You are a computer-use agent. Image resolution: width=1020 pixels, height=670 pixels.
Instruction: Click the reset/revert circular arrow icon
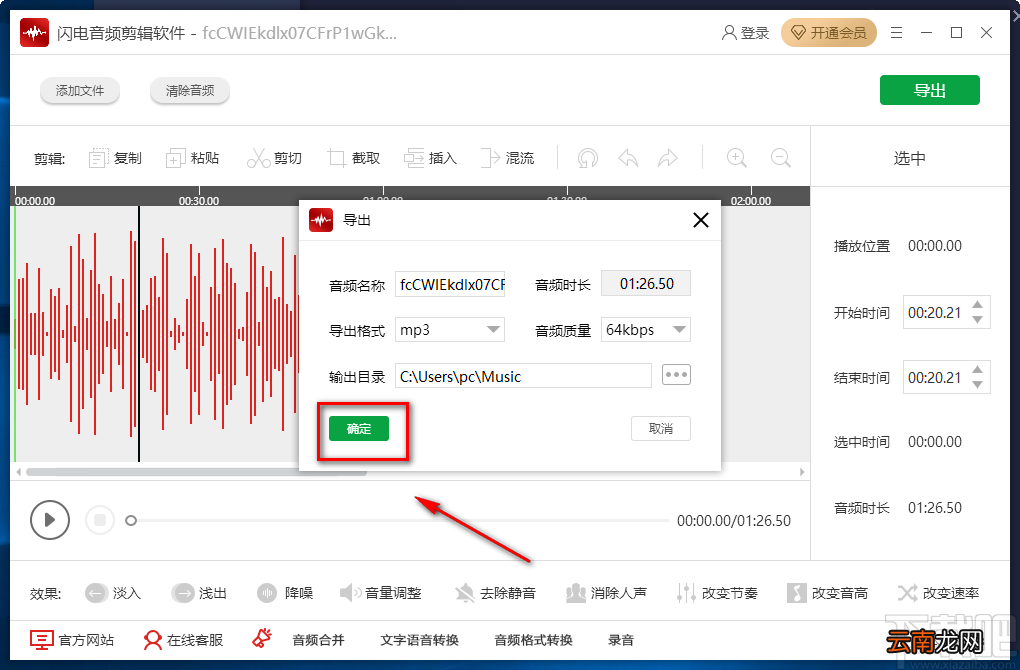tap(587, 158)
